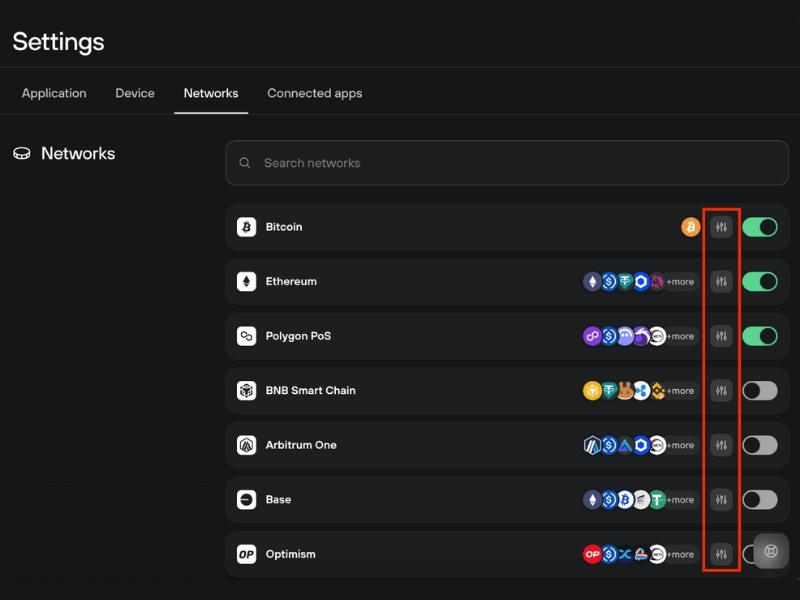Click the Arbitrum One logo icon
800x600 pixels.
246,445
